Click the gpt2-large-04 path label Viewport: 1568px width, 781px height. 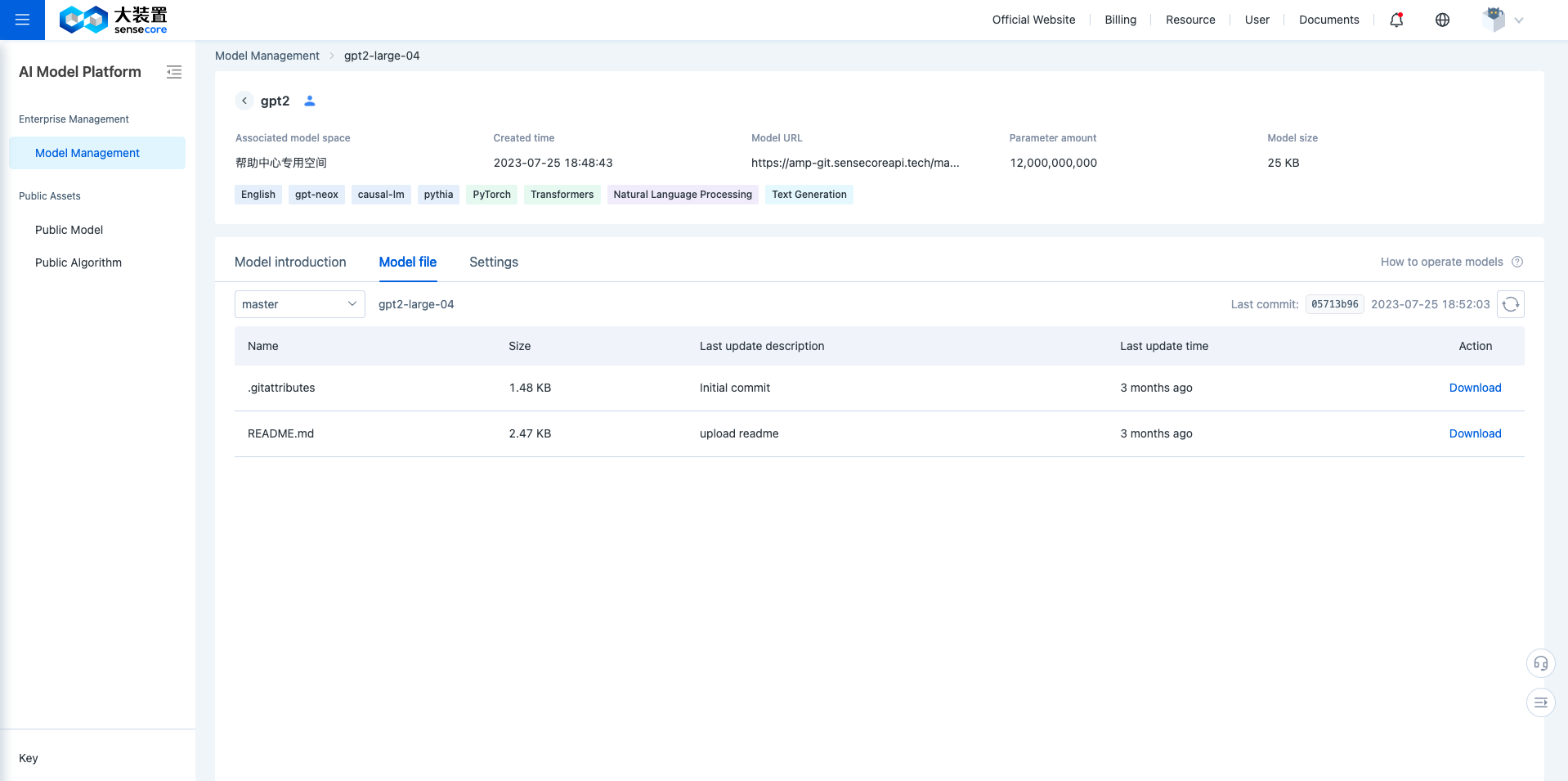click(x=416, y=304)
